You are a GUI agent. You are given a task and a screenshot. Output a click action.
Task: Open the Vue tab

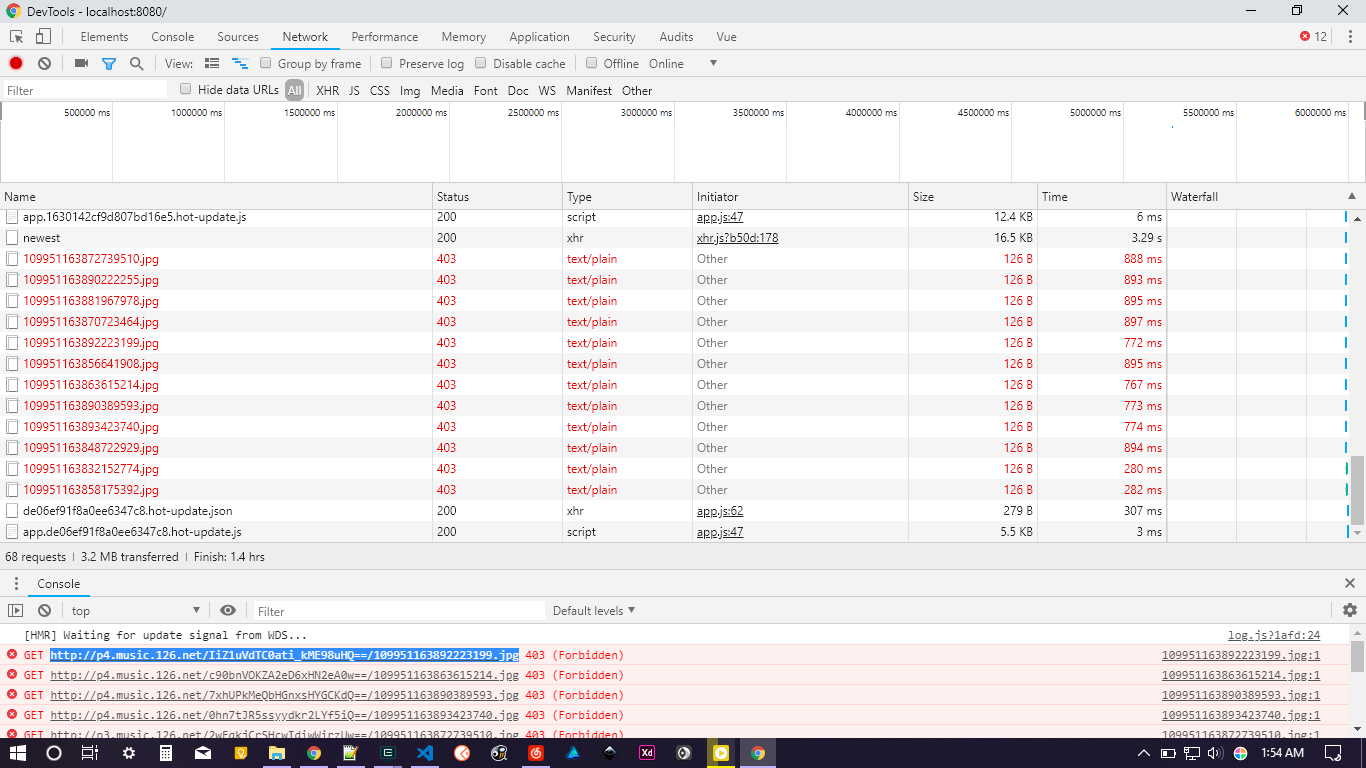(x=727, y=36)
